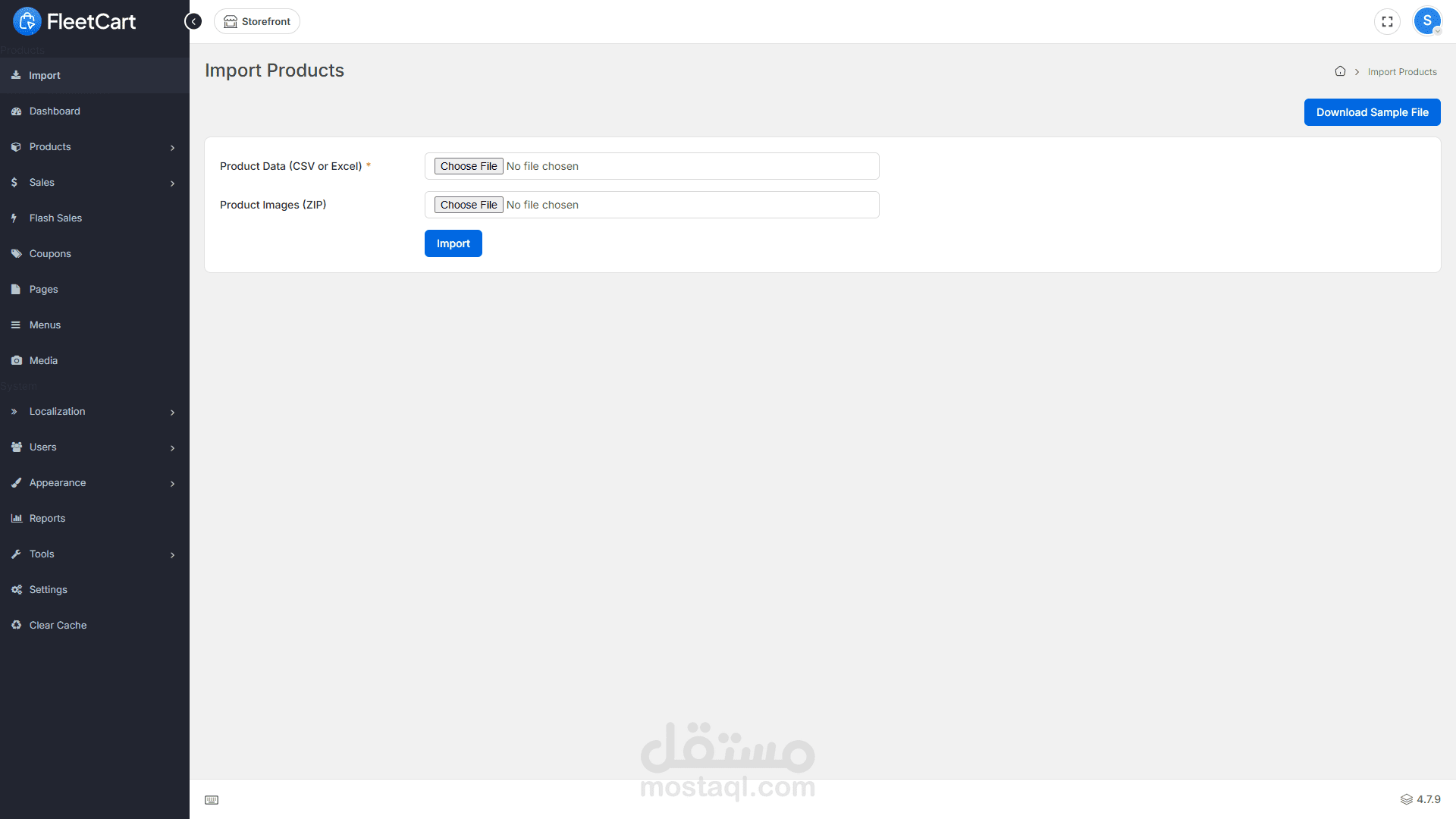Expand the Appearance submenu chevron
The height and width of the screenshot is (819, 1456).
coord(172,483)
